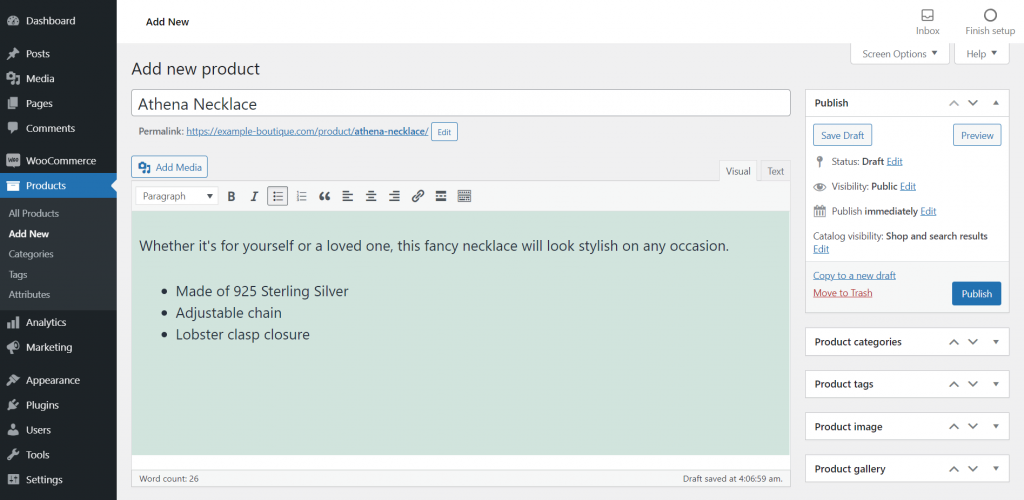Apply blockquote formatting
The width and height of the screenshot is (1024, 500).
(324, 197)
